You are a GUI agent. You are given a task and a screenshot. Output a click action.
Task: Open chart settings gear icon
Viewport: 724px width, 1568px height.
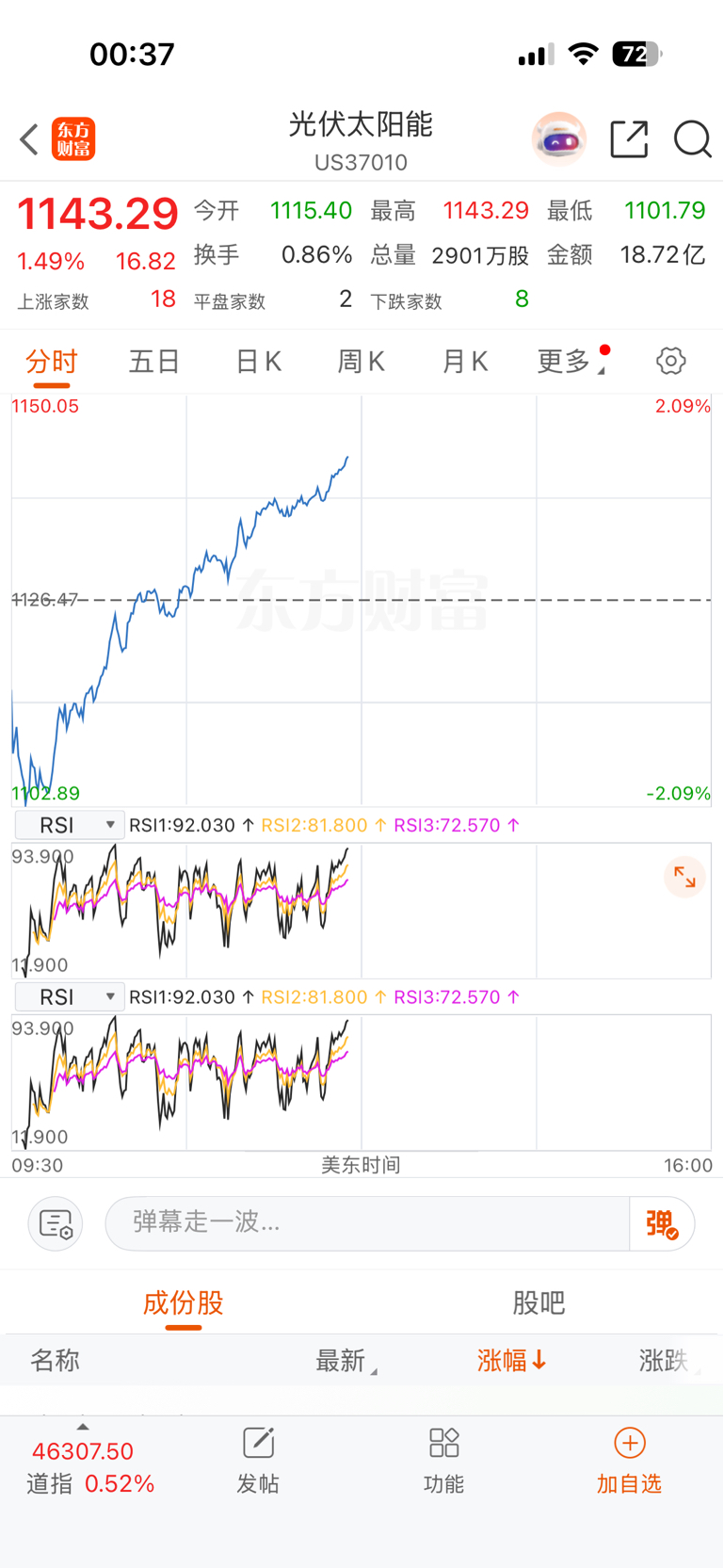(670, 361)
